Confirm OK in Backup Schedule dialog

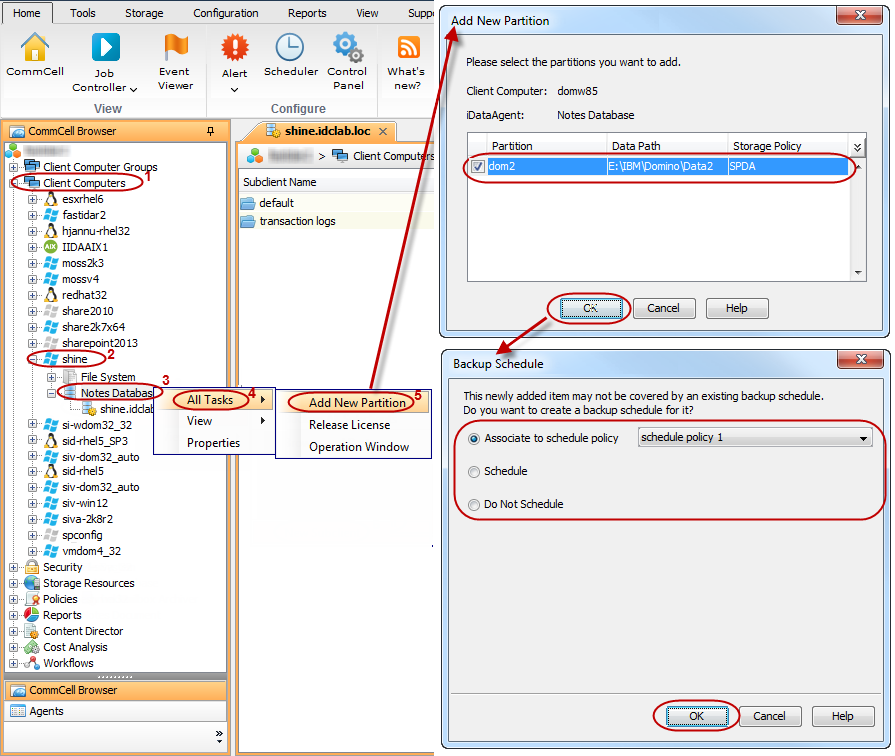[696, 716]
